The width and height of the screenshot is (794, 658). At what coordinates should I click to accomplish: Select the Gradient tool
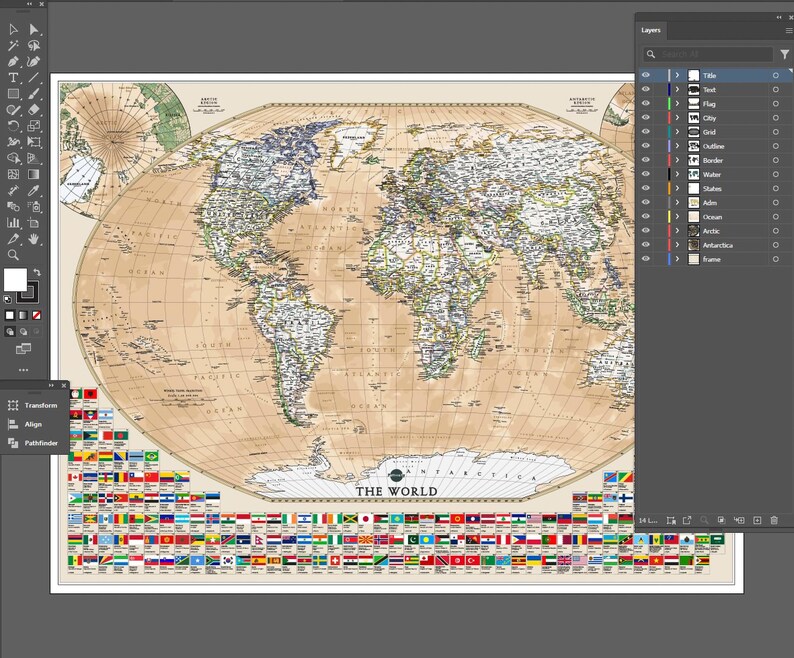33,175
